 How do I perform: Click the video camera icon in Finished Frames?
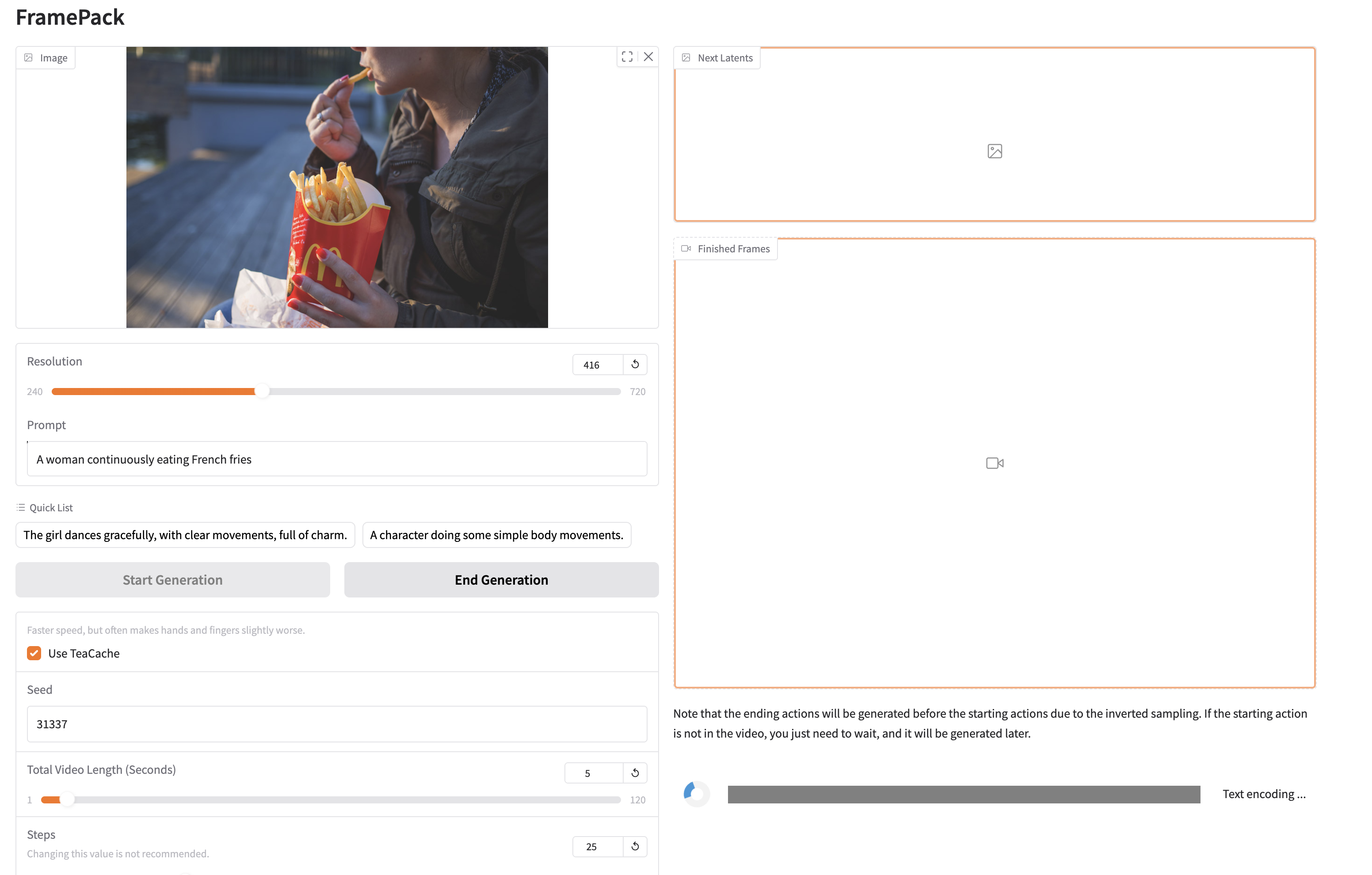[x=994, y=463]
